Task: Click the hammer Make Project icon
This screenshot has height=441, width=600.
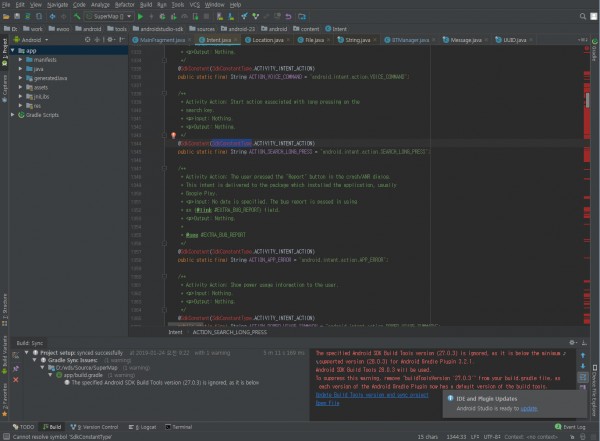Action: click(x=77, y=16)
